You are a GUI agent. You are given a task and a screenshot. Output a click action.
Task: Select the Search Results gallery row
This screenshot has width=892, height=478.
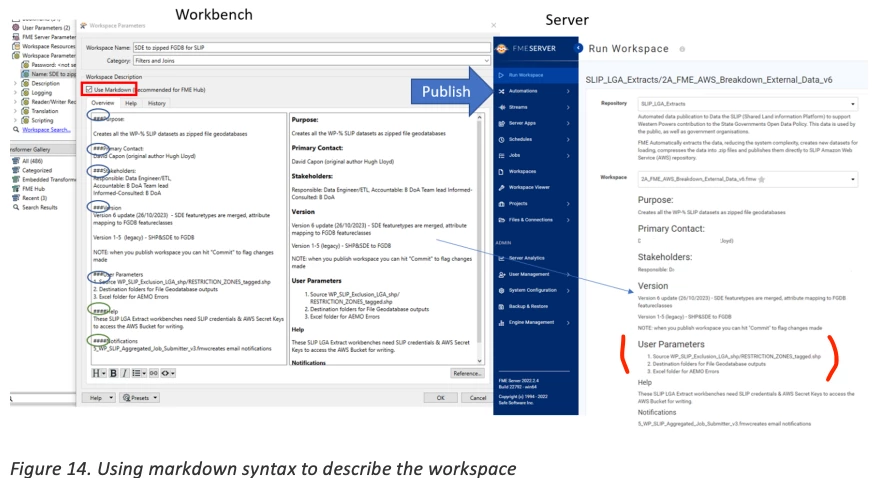(35, 207)
